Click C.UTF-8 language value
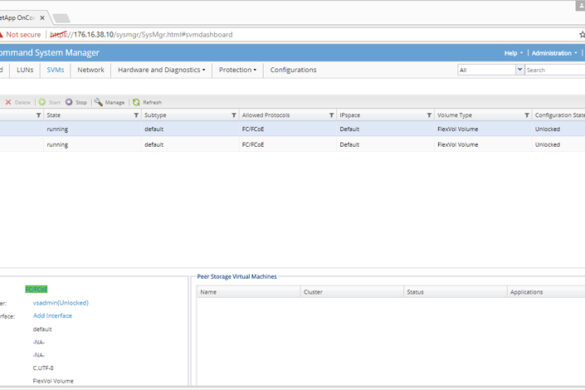Screen dimensions: 585x390 tap(43, 368)
